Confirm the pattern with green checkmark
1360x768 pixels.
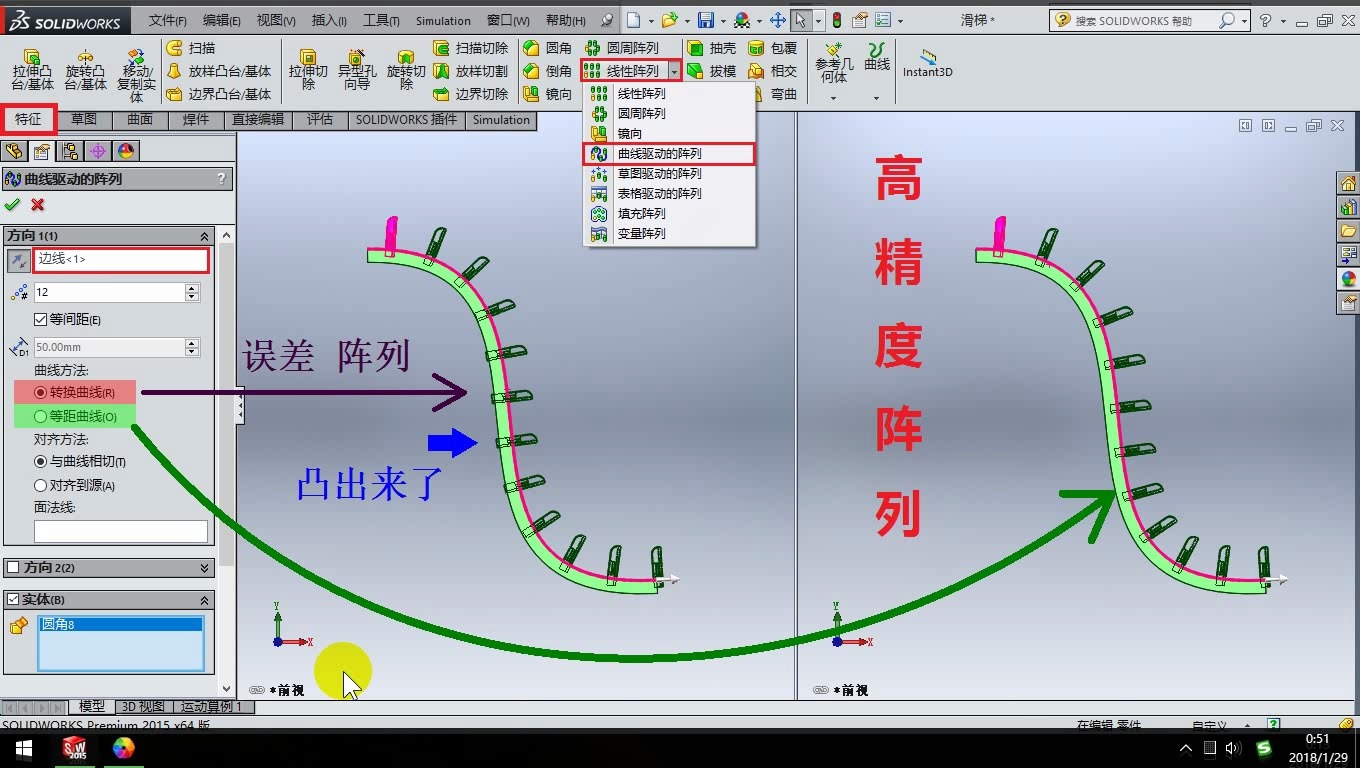[12, 204]
